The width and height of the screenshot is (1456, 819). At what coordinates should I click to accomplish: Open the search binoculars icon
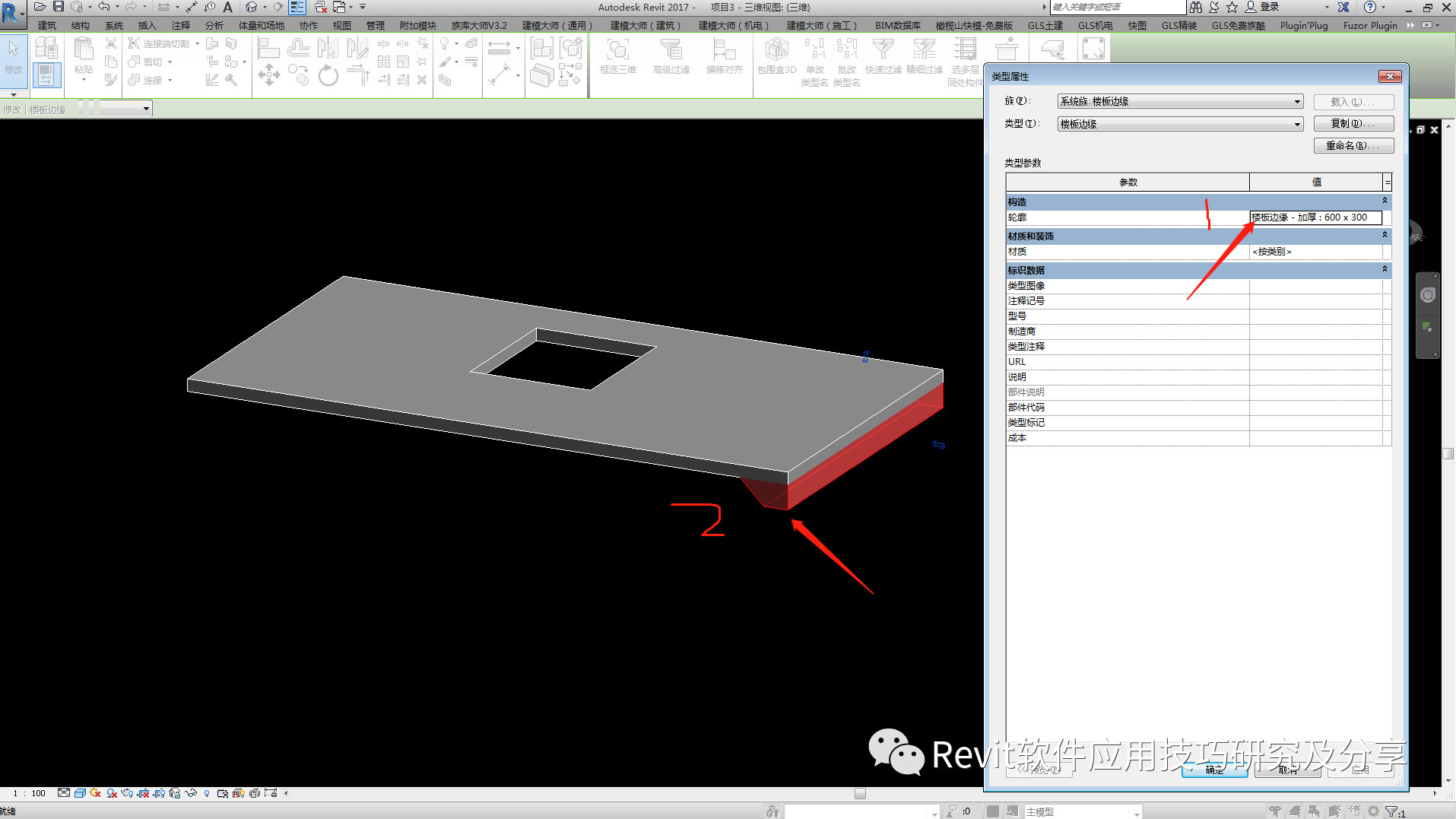click(x=1196, y=7)
